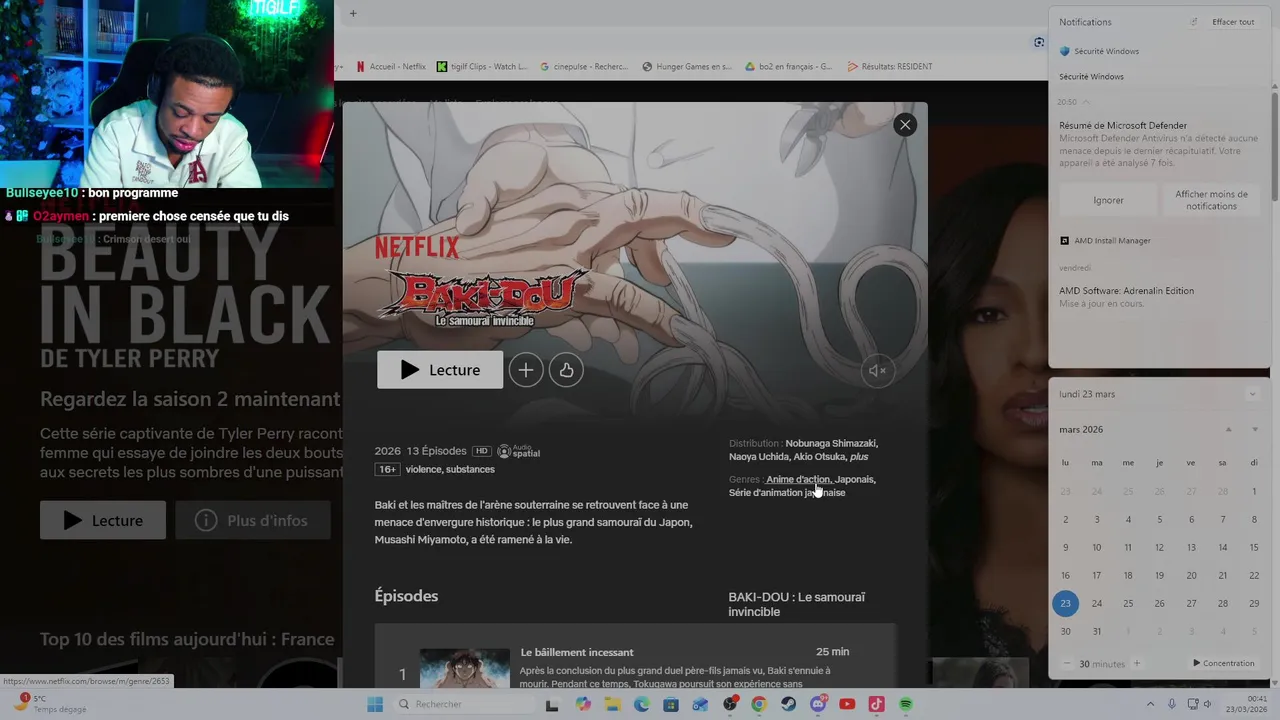Open the bo2 en français bookmark
Viewport: 1280px width, 720px height.
tap(789, 67)
